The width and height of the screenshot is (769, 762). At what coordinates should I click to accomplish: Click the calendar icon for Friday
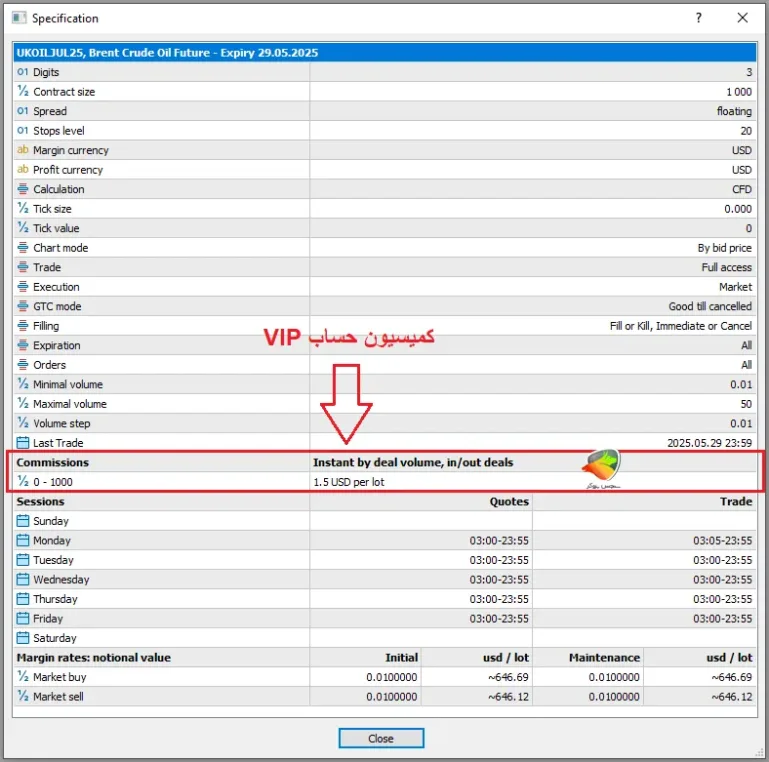click(x=23, y=618)
